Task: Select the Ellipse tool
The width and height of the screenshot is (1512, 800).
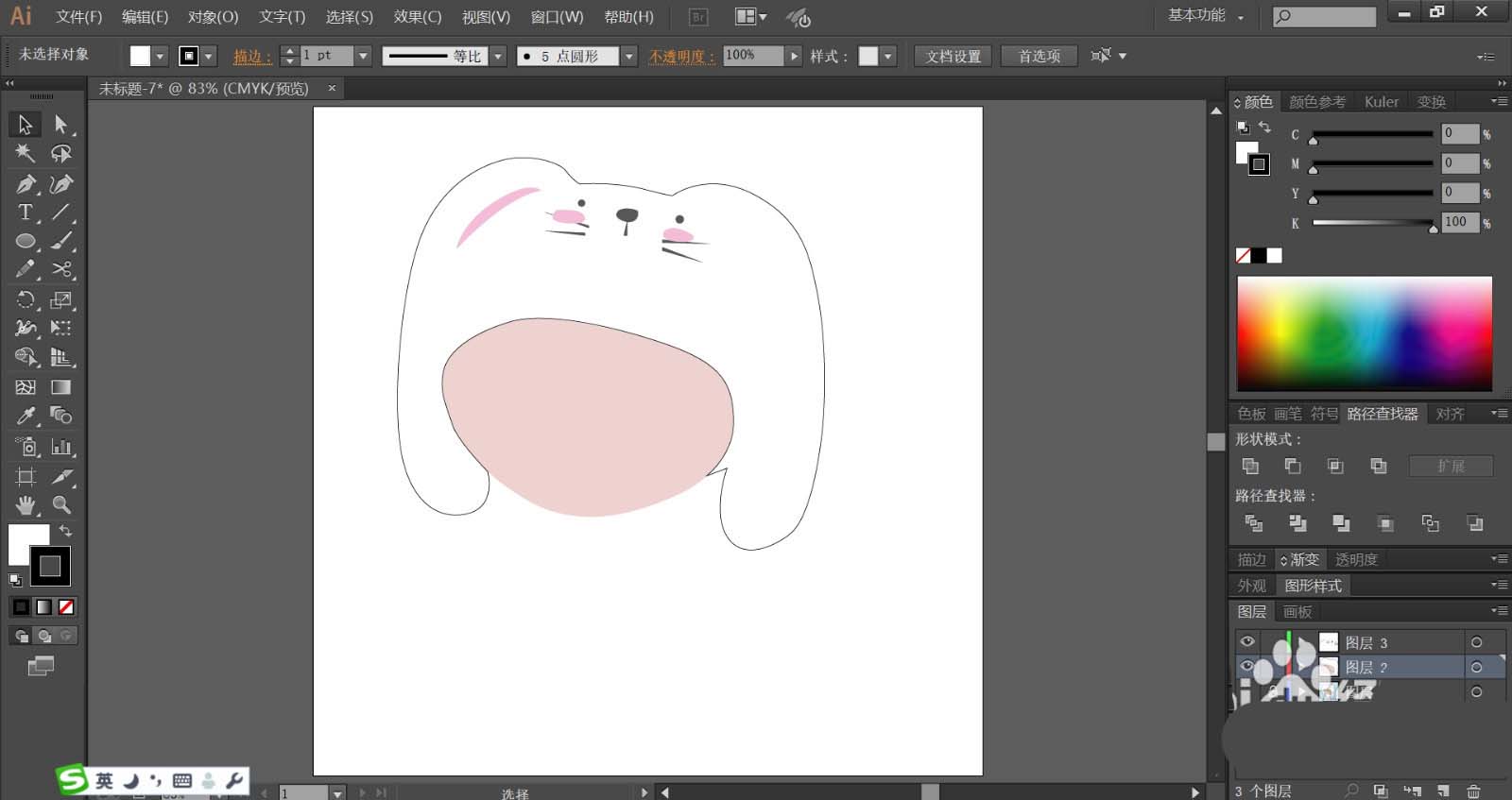Action: click(26, 242)
